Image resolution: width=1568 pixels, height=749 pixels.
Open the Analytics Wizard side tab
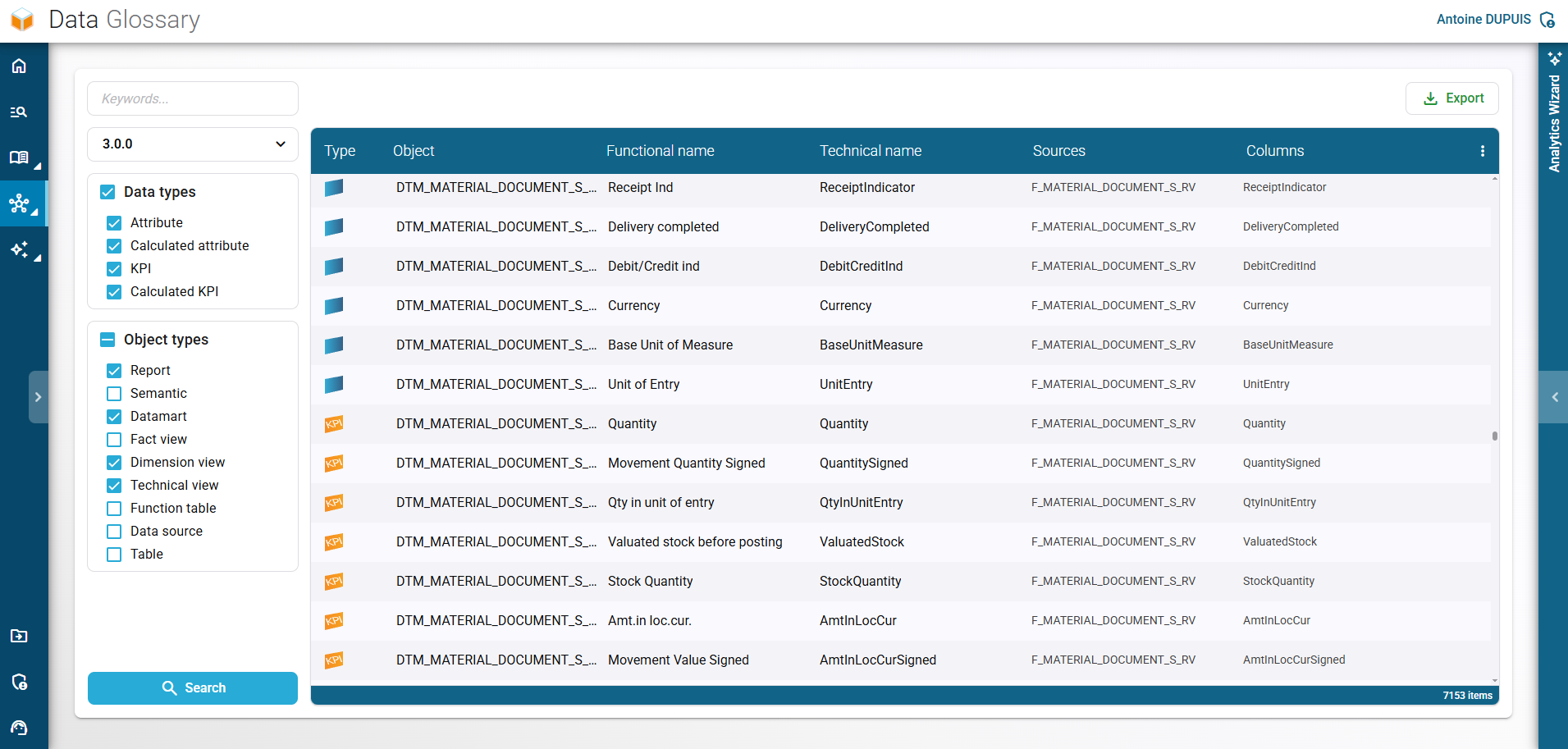1554,113
